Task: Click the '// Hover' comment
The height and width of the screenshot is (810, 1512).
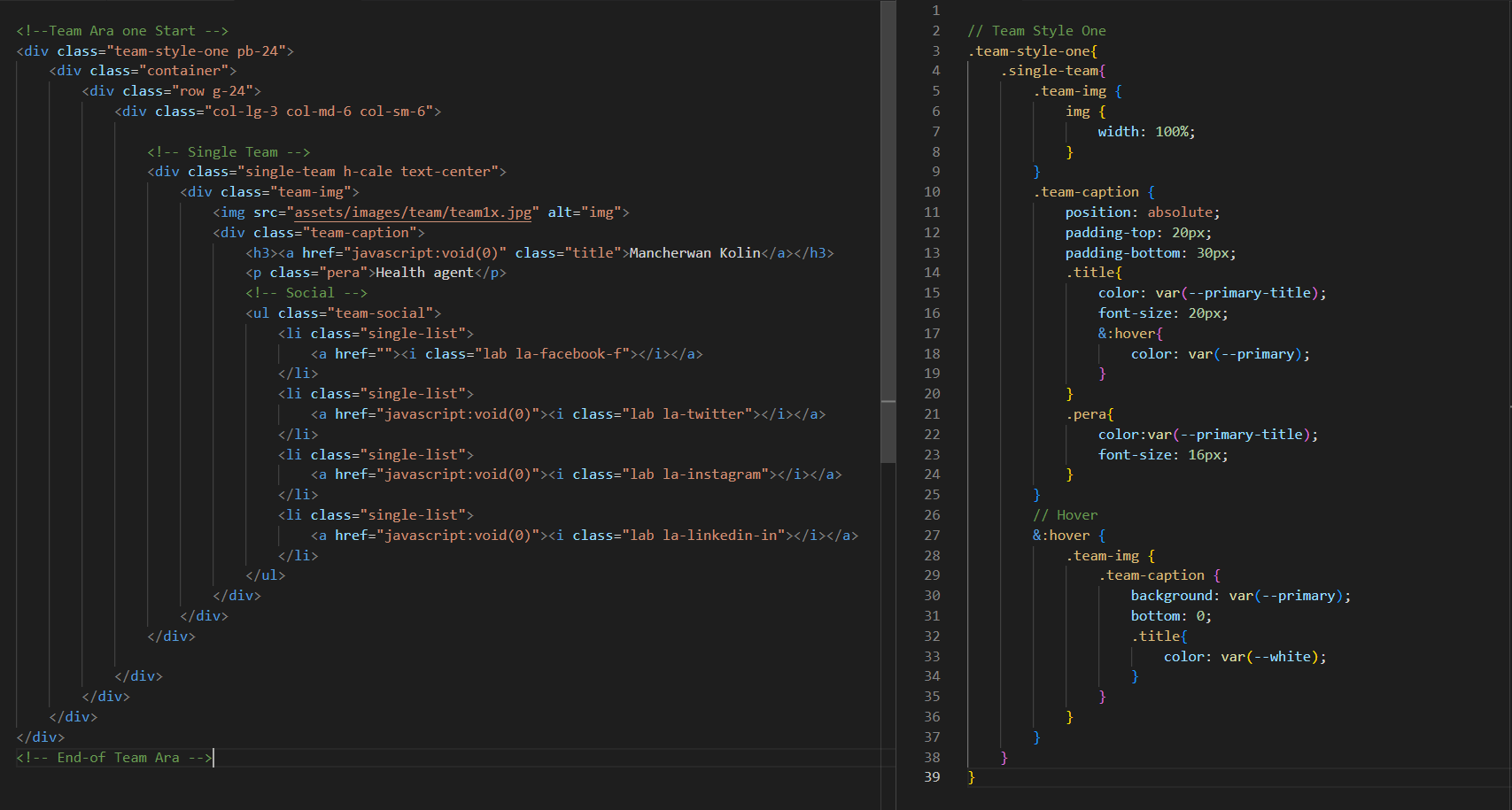Action: (x=1066, y=515)
